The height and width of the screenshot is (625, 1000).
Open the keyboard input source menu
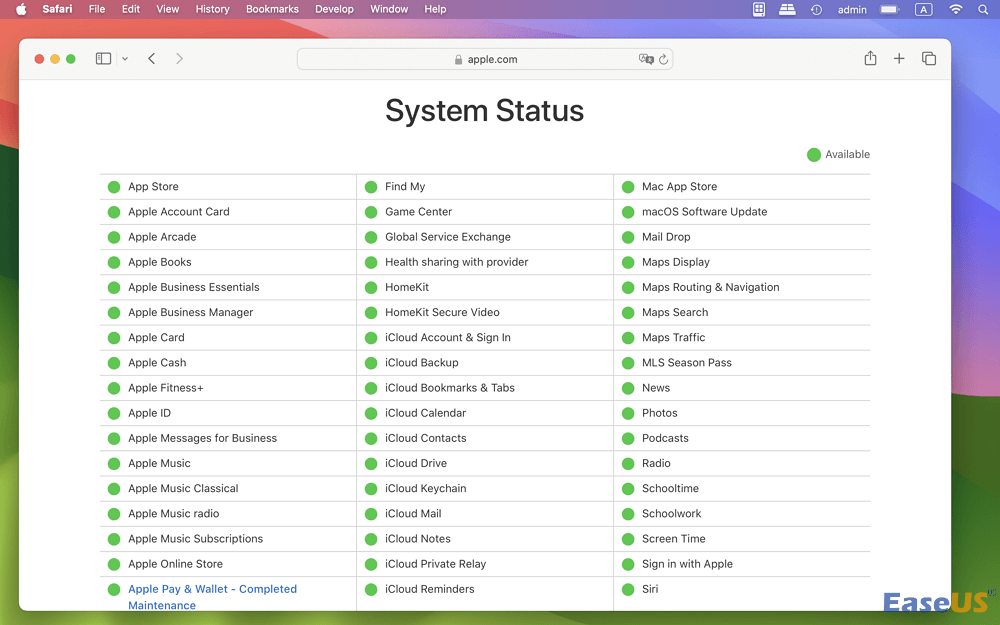pyautogui.click(x=924, y=9)
